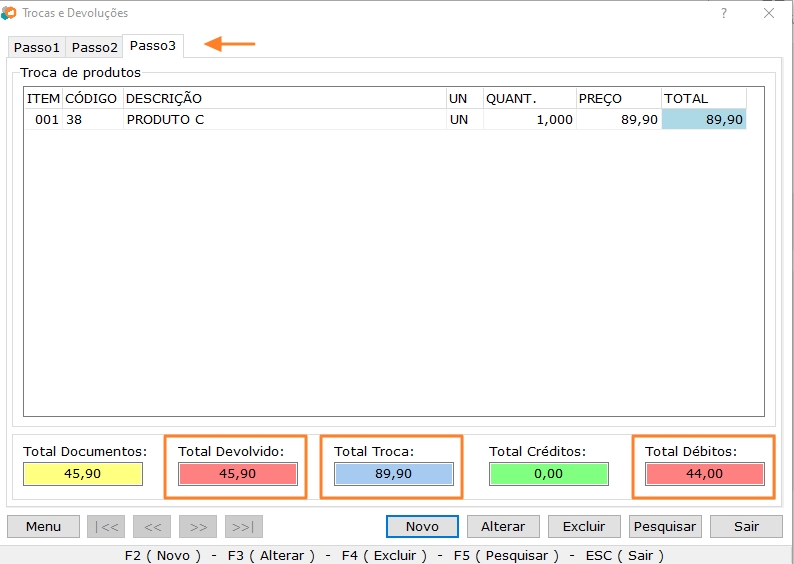Open Pesquisar search button
The image size is (794, 564).
tap(665, 526)
